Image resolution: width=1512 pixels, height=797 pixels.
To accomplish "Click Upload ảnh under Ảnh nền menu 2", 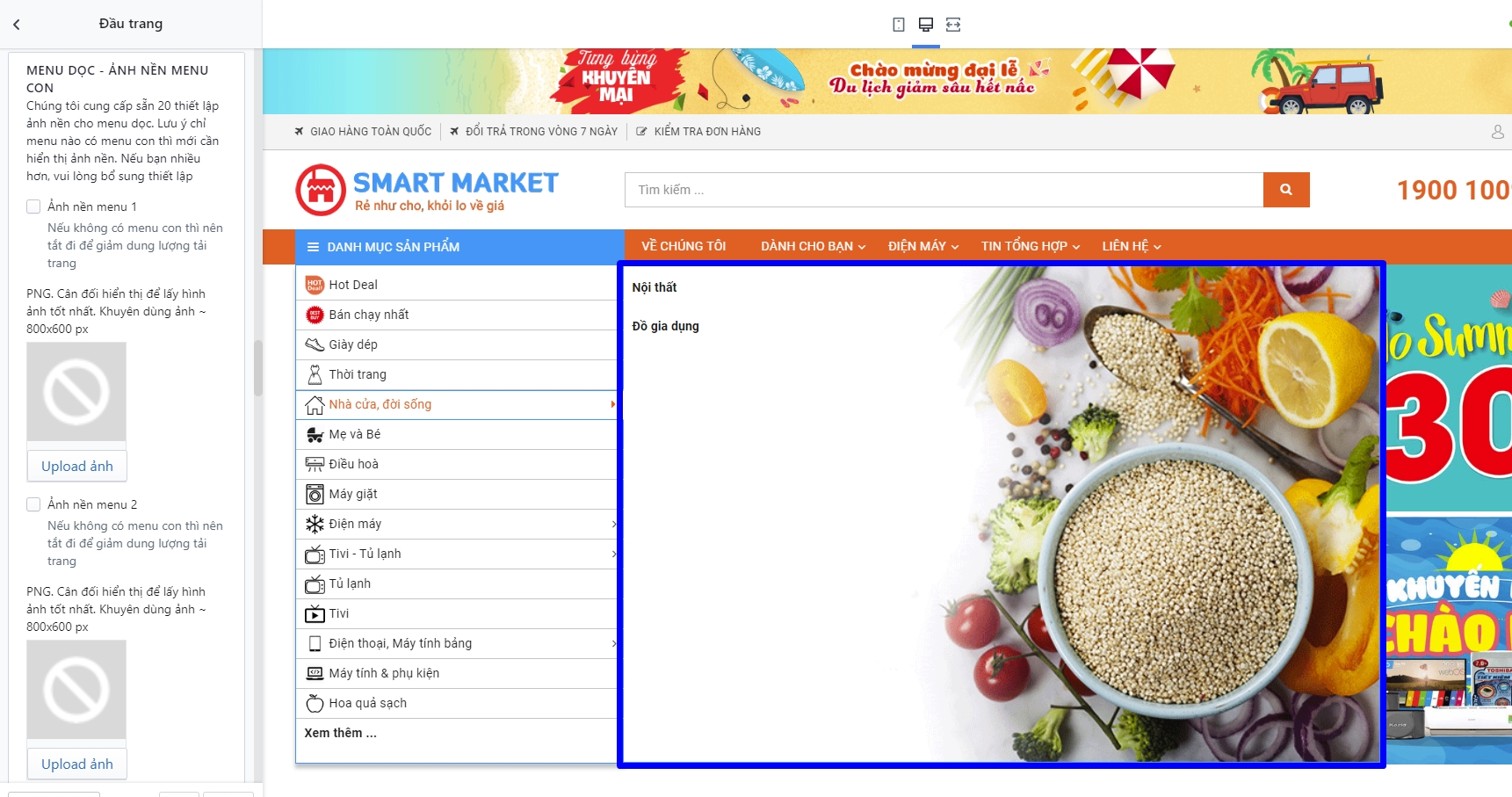I will [x=77, y=764].
